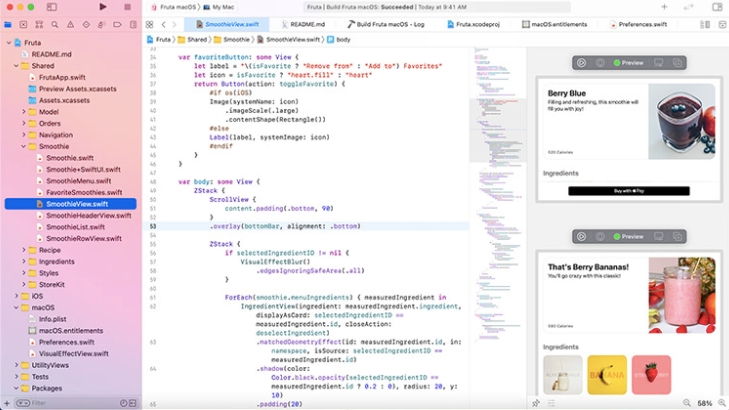Open the report navigator
Image resolution: width=729 pixels, height=410 pixels.
pos(133,25)
